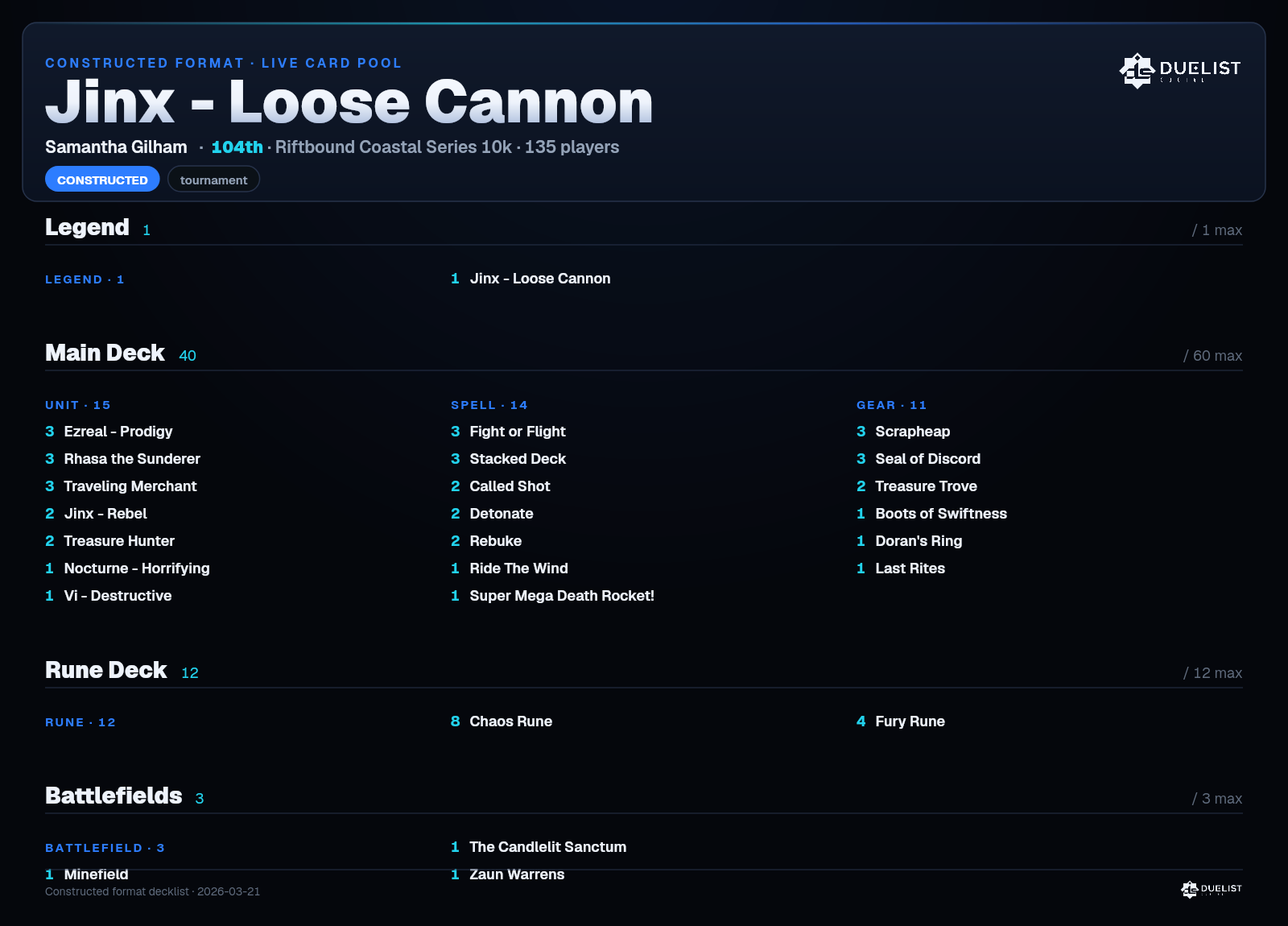
Task: Select the Fury Rune entry
Action: tap(901, 721)
